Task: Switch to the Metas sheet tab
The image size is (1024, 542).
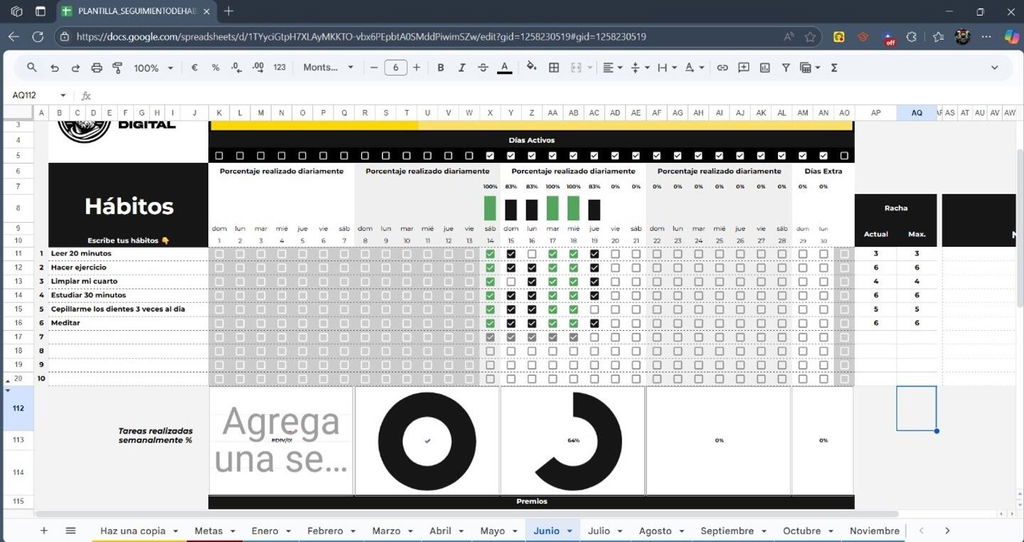Action: click(x=208, y=531)
